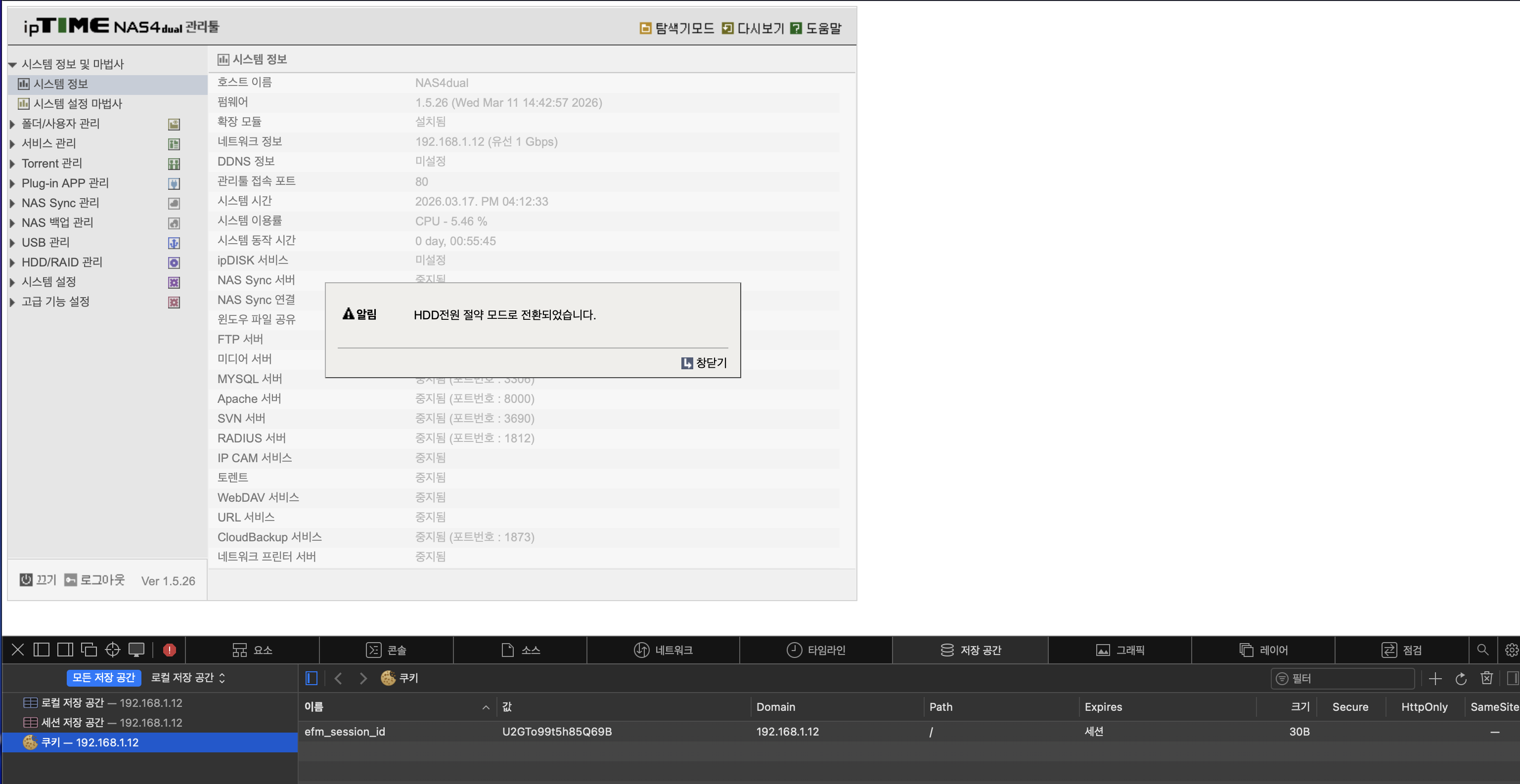Image resolution: width=1520 pixels, height=784 pixels.
Task: Close the alert with 창닫기
Action: click(x=704, y=363)
